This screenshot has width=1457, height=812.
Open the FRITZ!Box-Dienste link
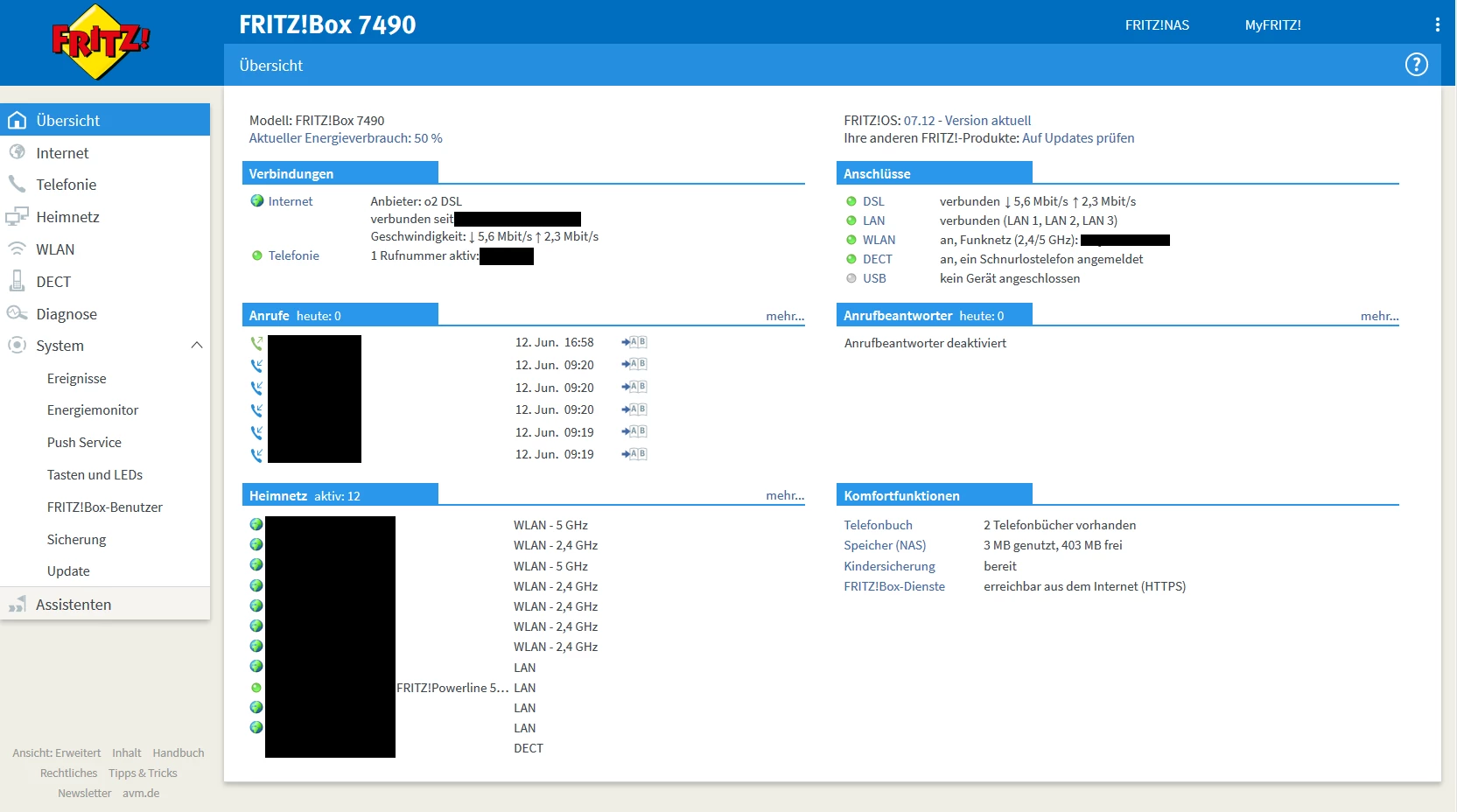click(x=894, y=586)
